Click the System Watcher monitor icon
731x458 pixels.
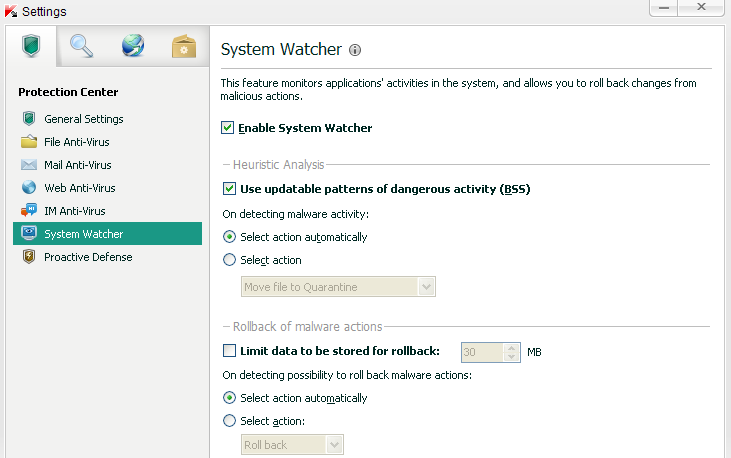pos(29,233)
